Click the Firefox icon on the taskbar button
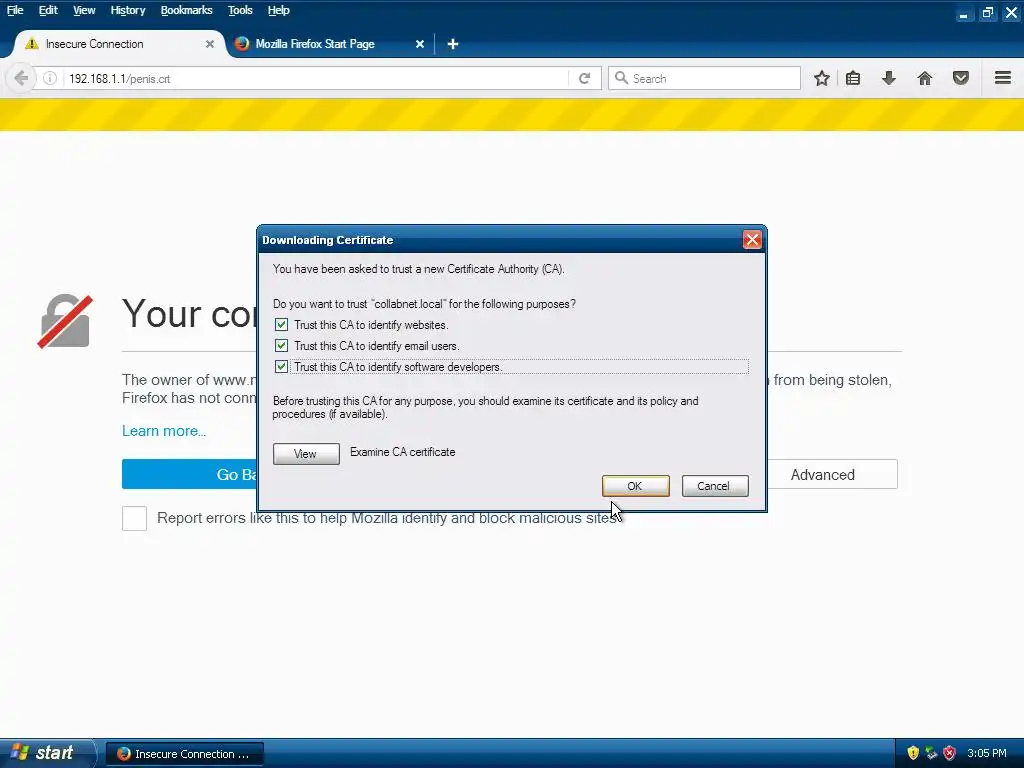 click(123, 754)
